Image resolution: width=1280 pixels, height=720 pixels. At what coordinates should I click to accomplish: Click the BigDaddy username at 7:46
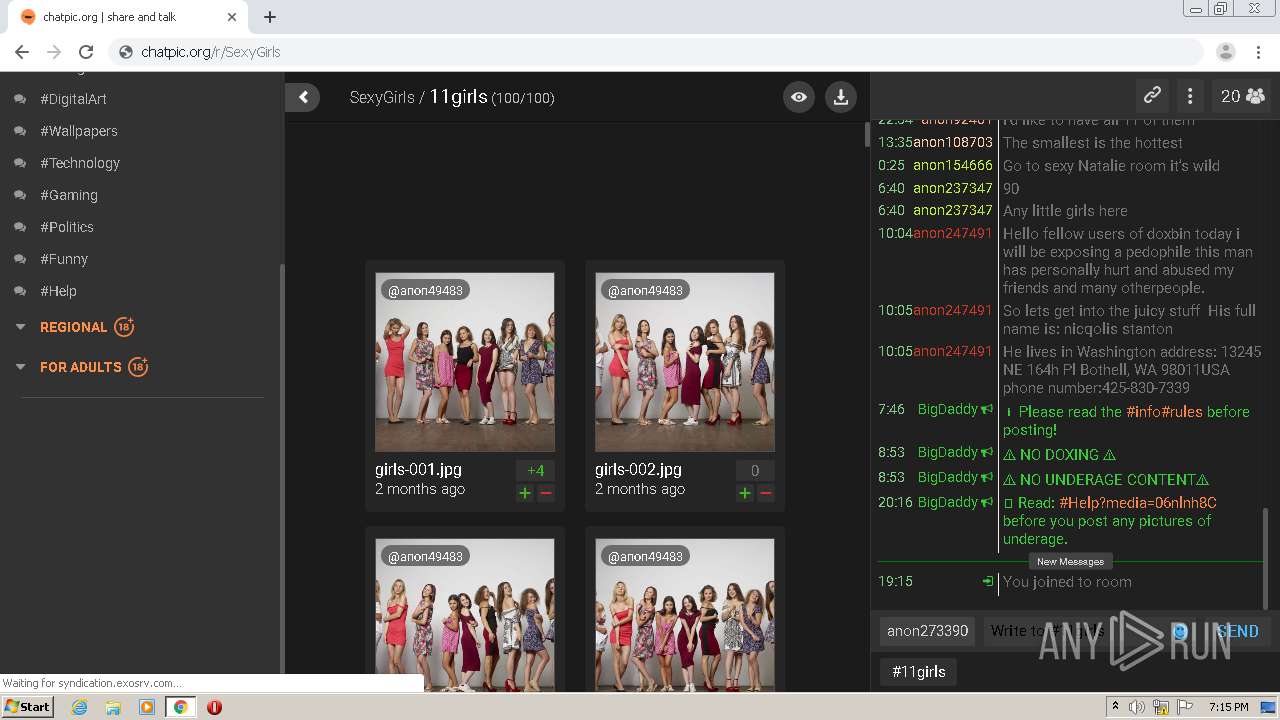pos(948,409)
